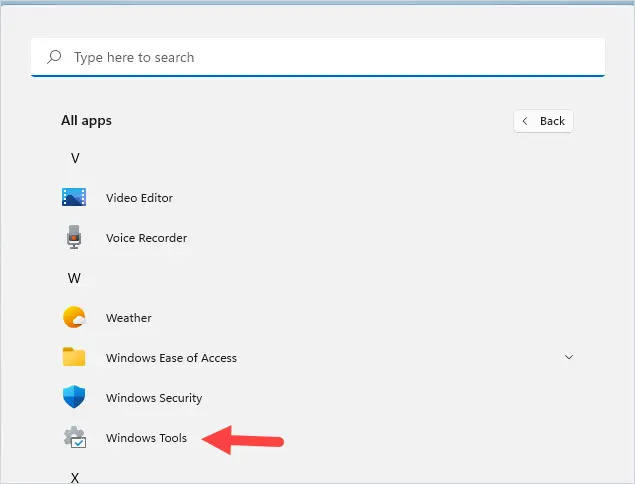Click the Weather sun icon
This screenshot has height=484, width=635.
(75, 317)
